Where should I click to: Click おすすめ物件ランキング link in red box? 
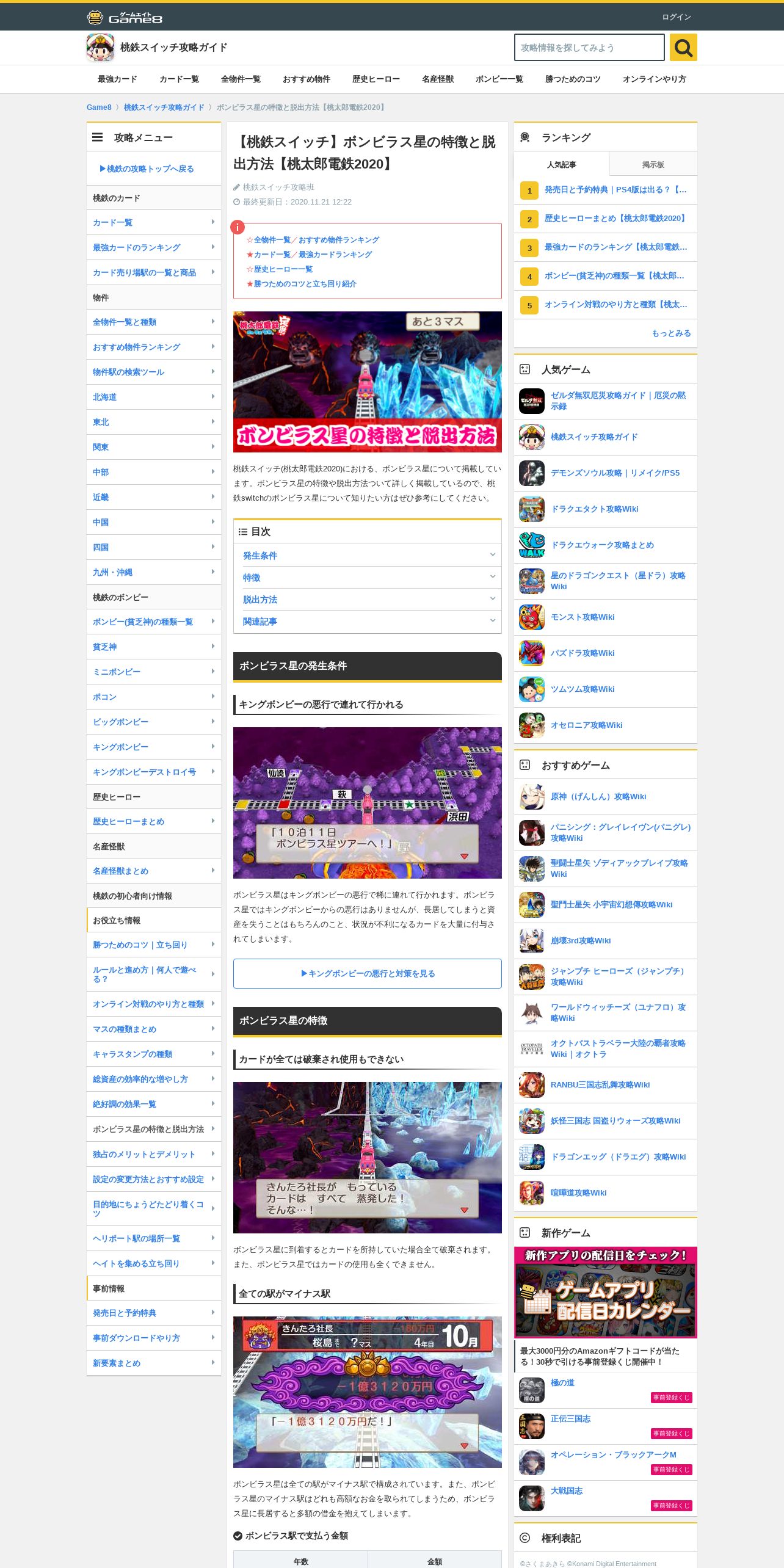tap(339, 240)
